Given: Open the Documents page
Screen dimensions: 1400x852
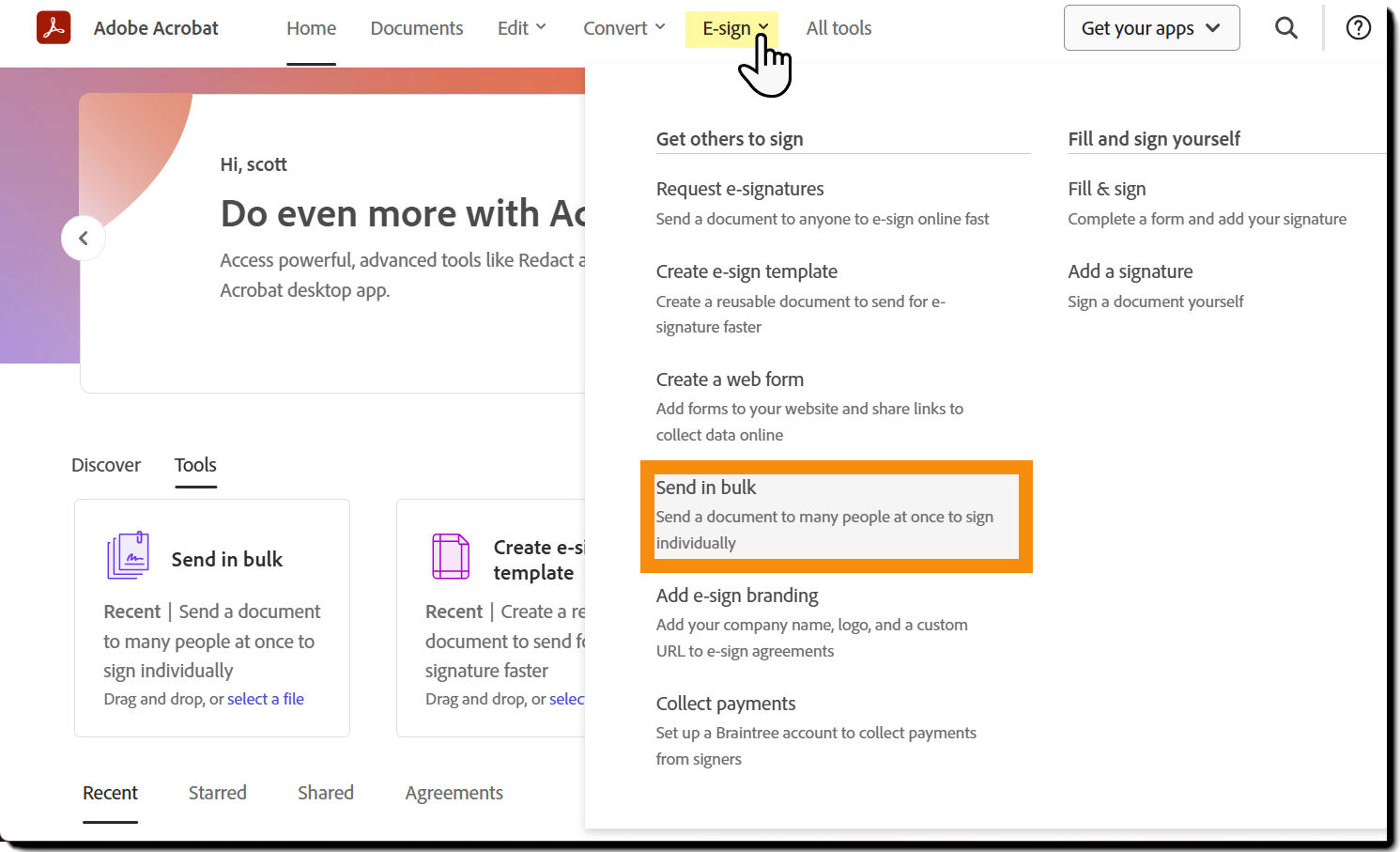Looking at the screenshot, I should (x=417, y=28).
